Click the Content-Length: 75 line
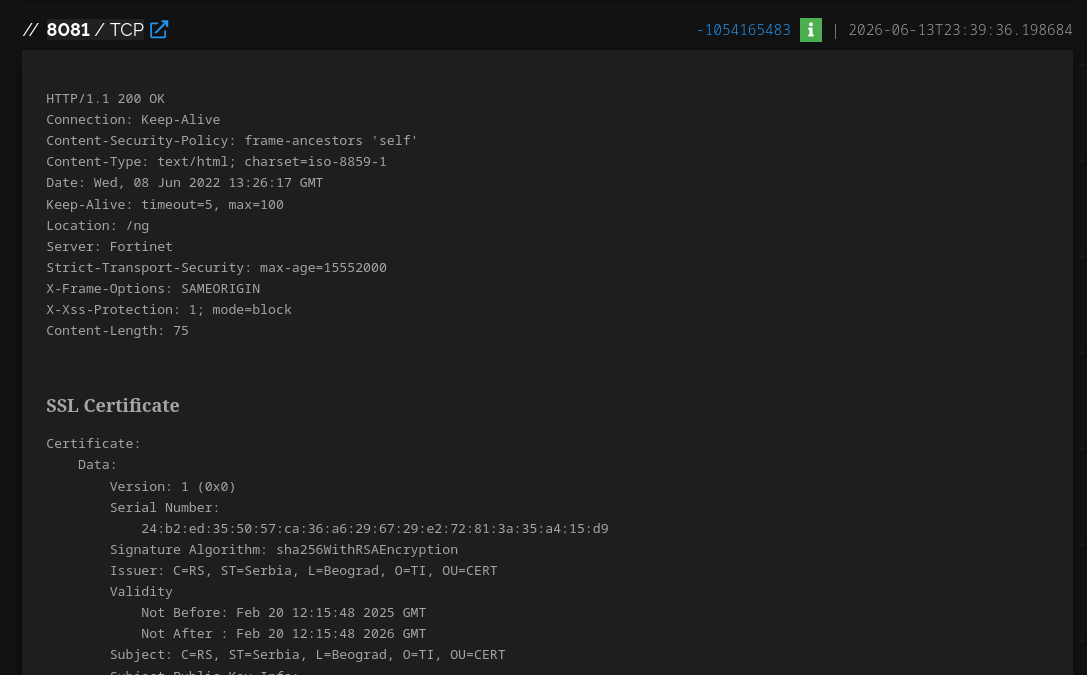The image size is (1087, 675). 117,331
